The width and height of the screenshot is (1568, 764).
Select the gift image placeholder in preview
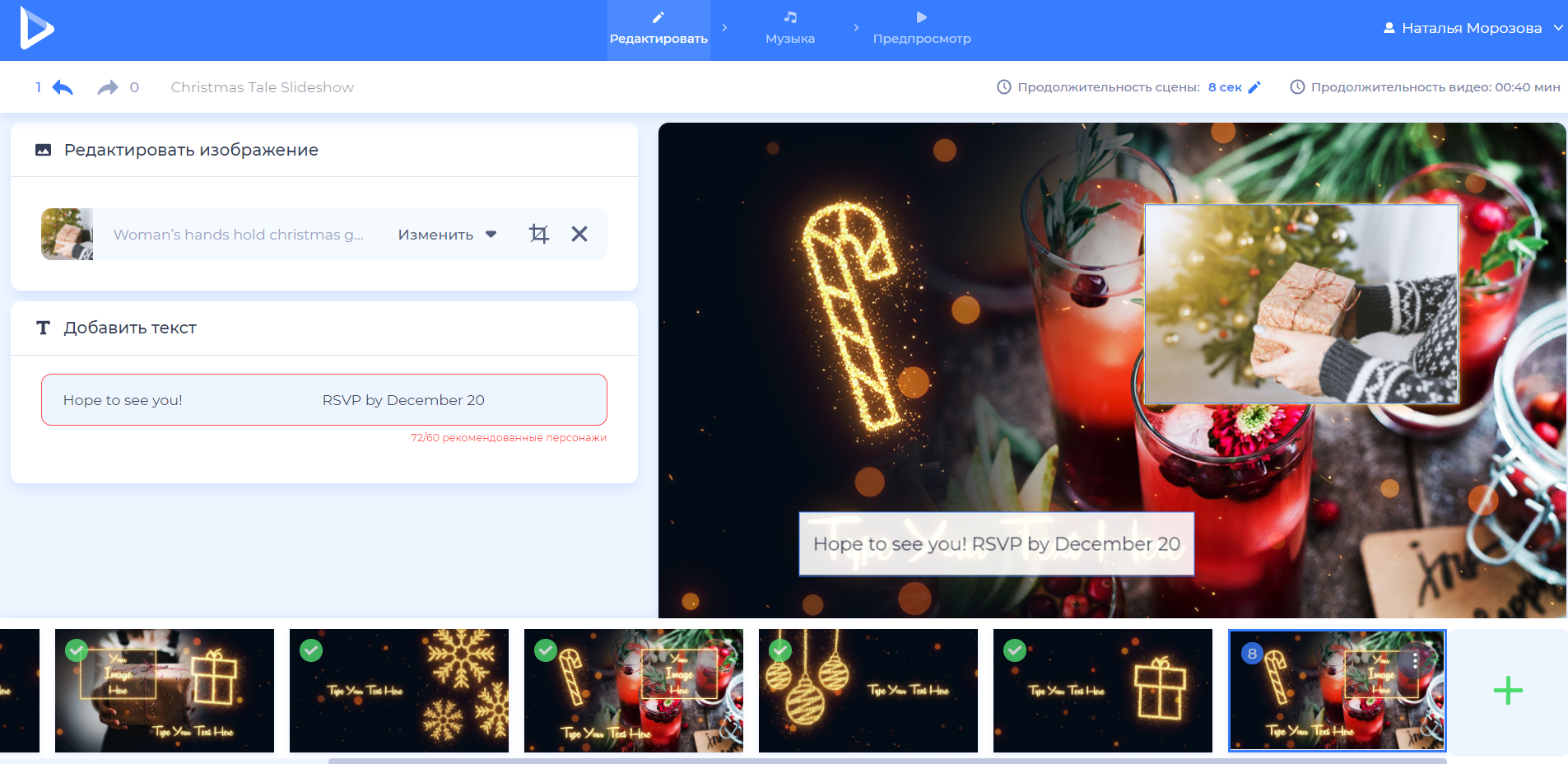pos(1301,304)
